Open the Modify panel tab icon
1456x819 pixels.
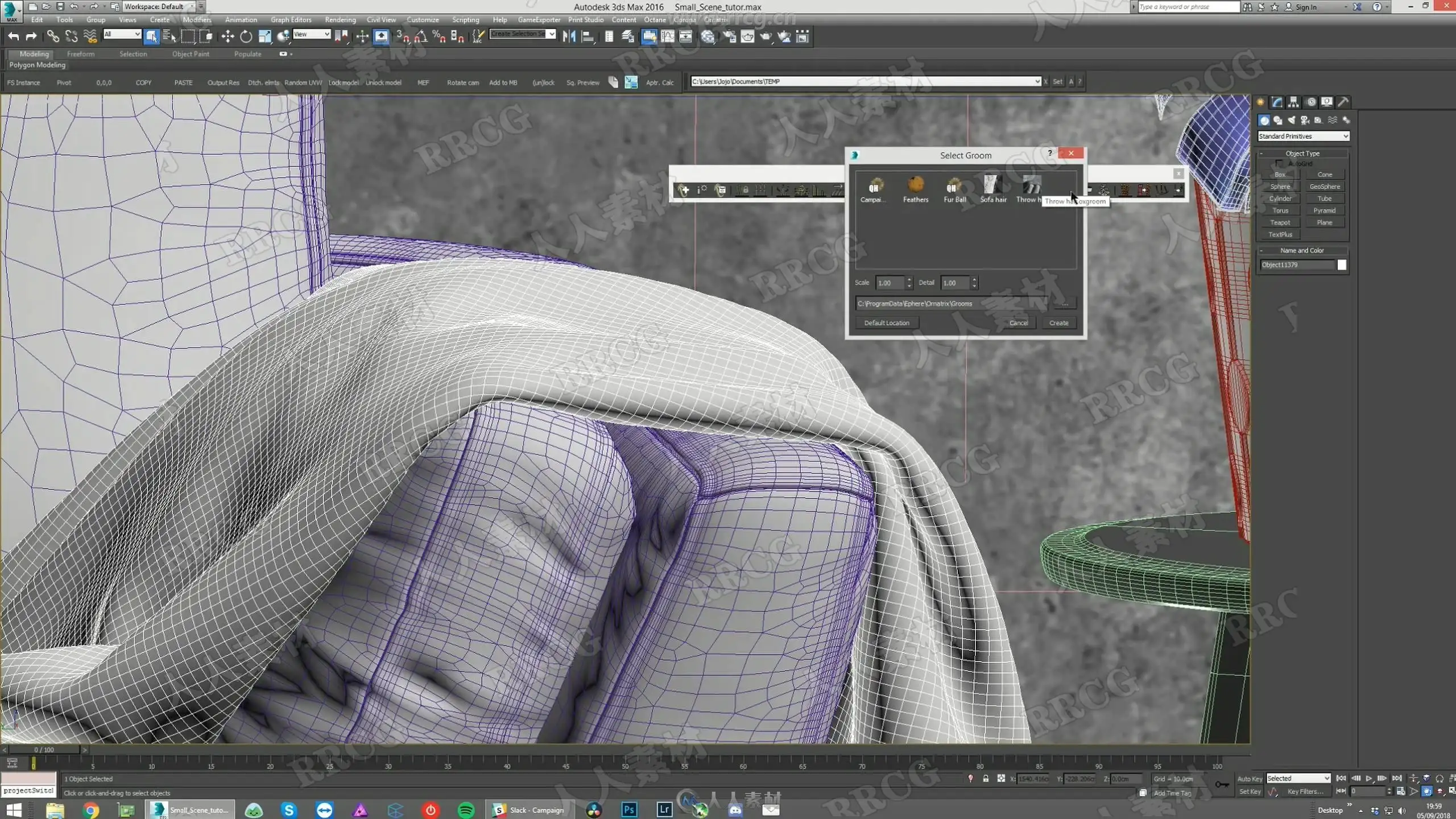(1277, 102)
